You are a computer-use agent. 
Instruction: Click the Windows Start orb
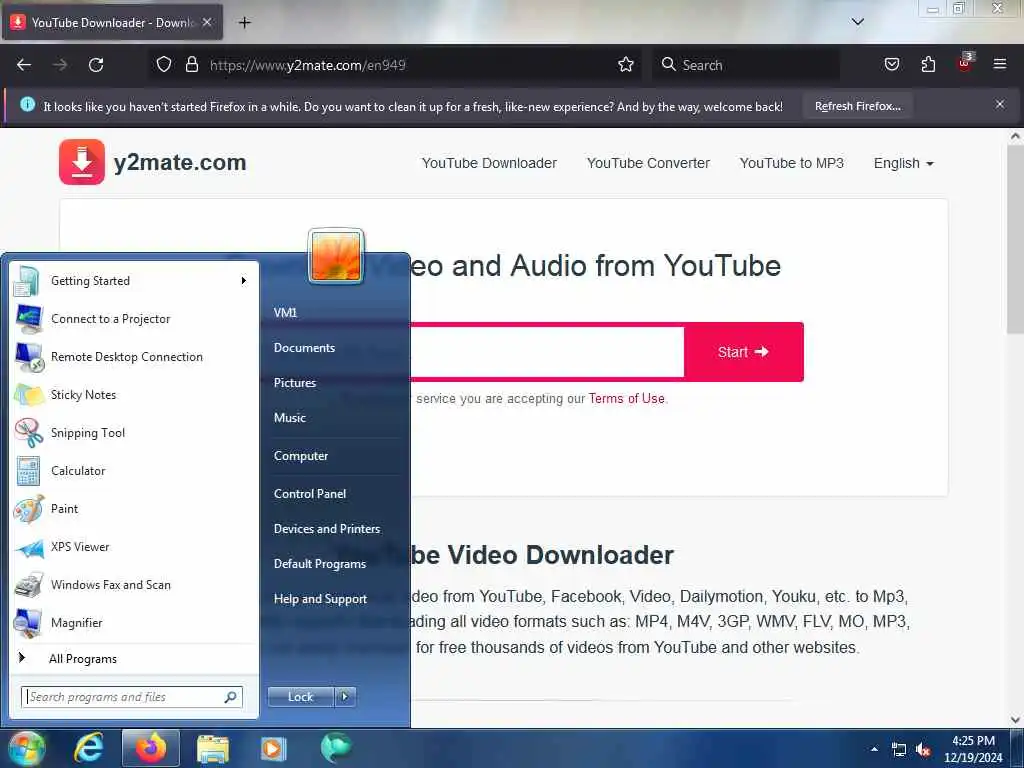(x=26, y=748)
